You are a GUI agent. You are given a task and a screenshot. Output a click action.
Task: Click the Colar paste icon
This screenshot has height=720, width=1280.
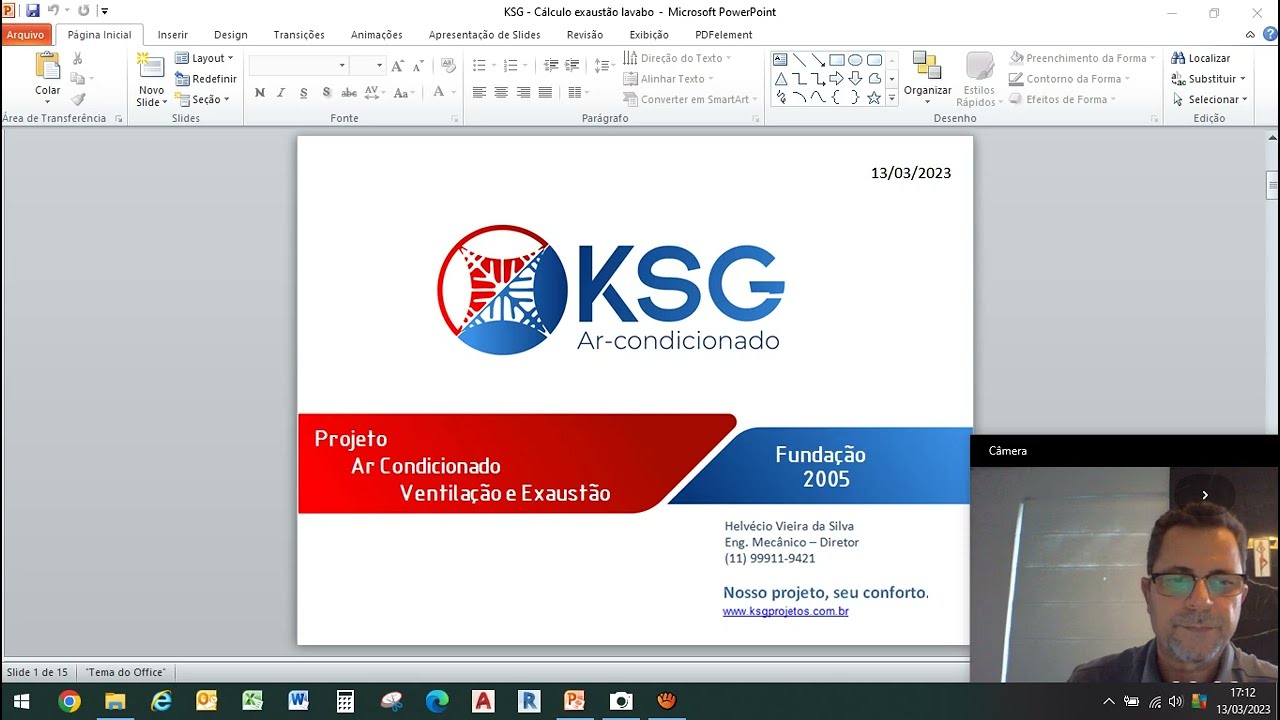pos(47,66)
